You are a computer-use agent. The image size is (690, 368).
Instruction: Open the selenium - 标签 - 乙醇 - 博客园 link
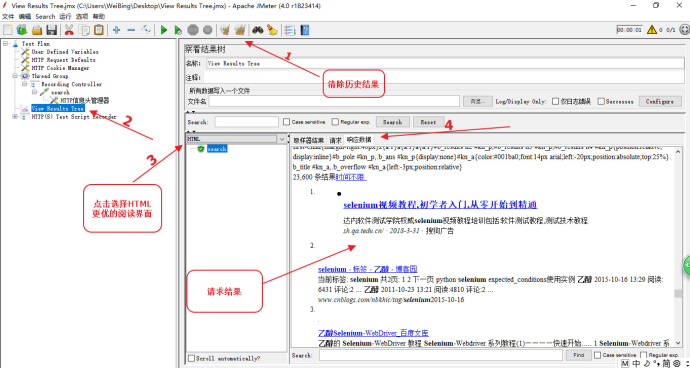pyautogui.click(x=367, y=269)
